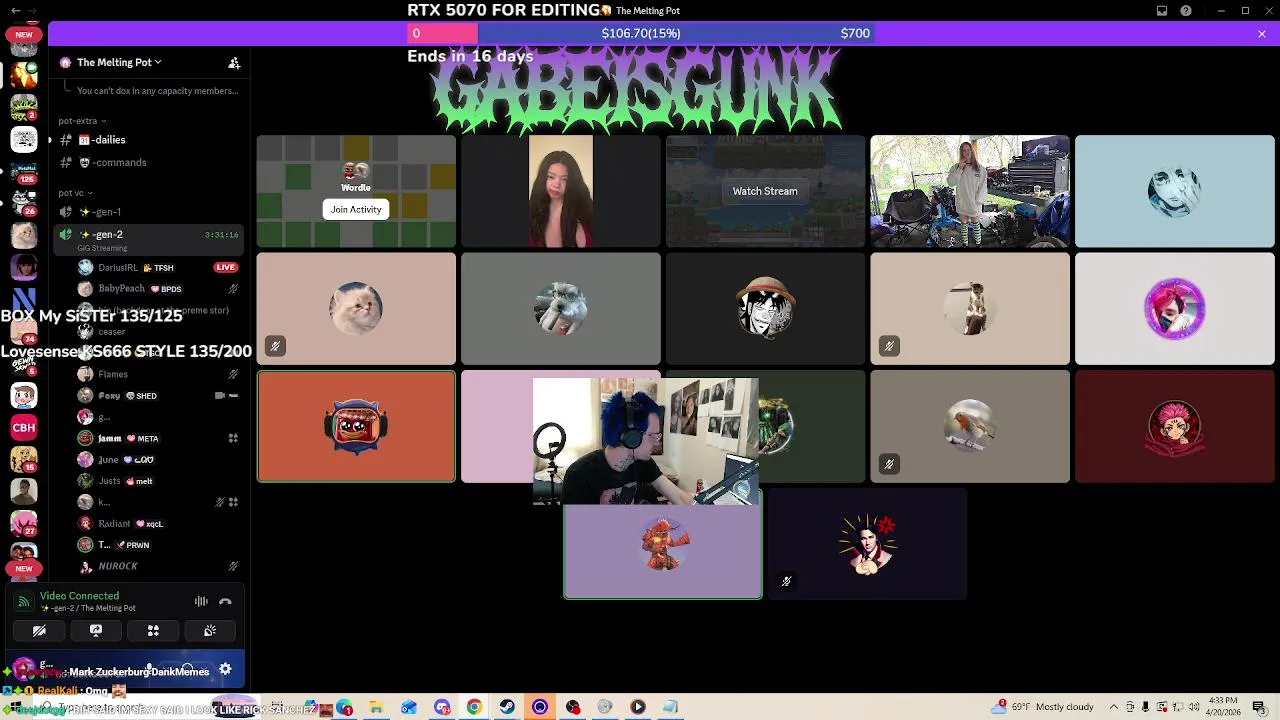This screenshot has height=720, width=1280.
Task: Join the -gen-1 voice channel
Action: click(148, 212)
